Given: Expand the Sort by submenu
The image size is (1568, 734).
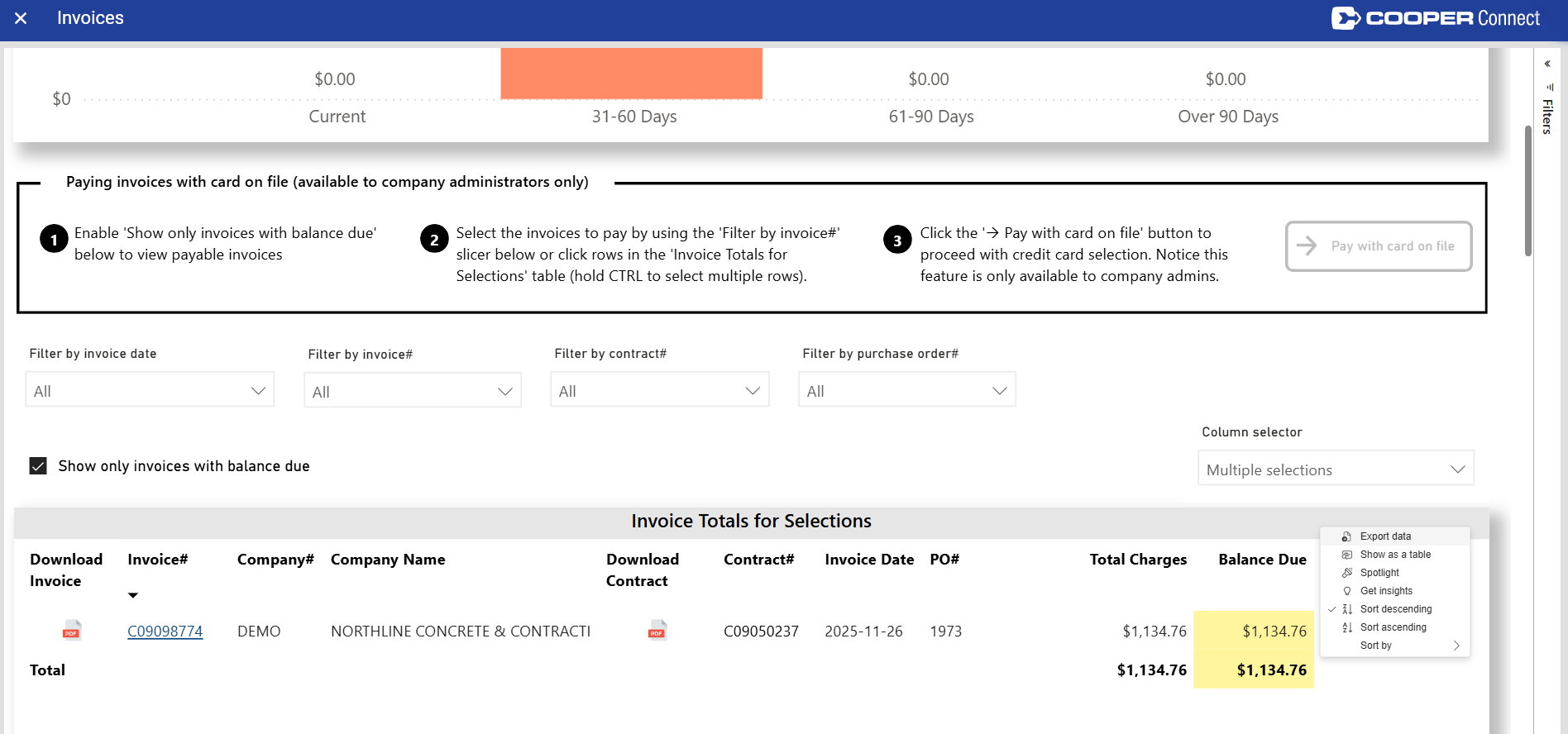Looking at the screenshot, I should pos(1395,646).
